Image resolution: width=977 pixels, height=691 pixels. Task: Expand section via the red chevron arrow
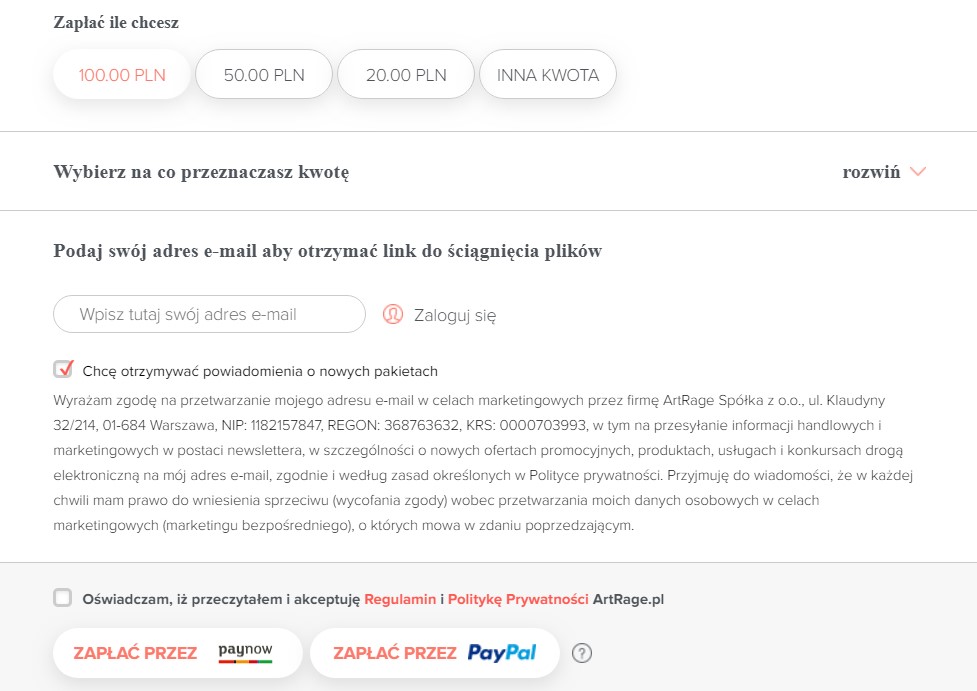click(x=918, y=171)
